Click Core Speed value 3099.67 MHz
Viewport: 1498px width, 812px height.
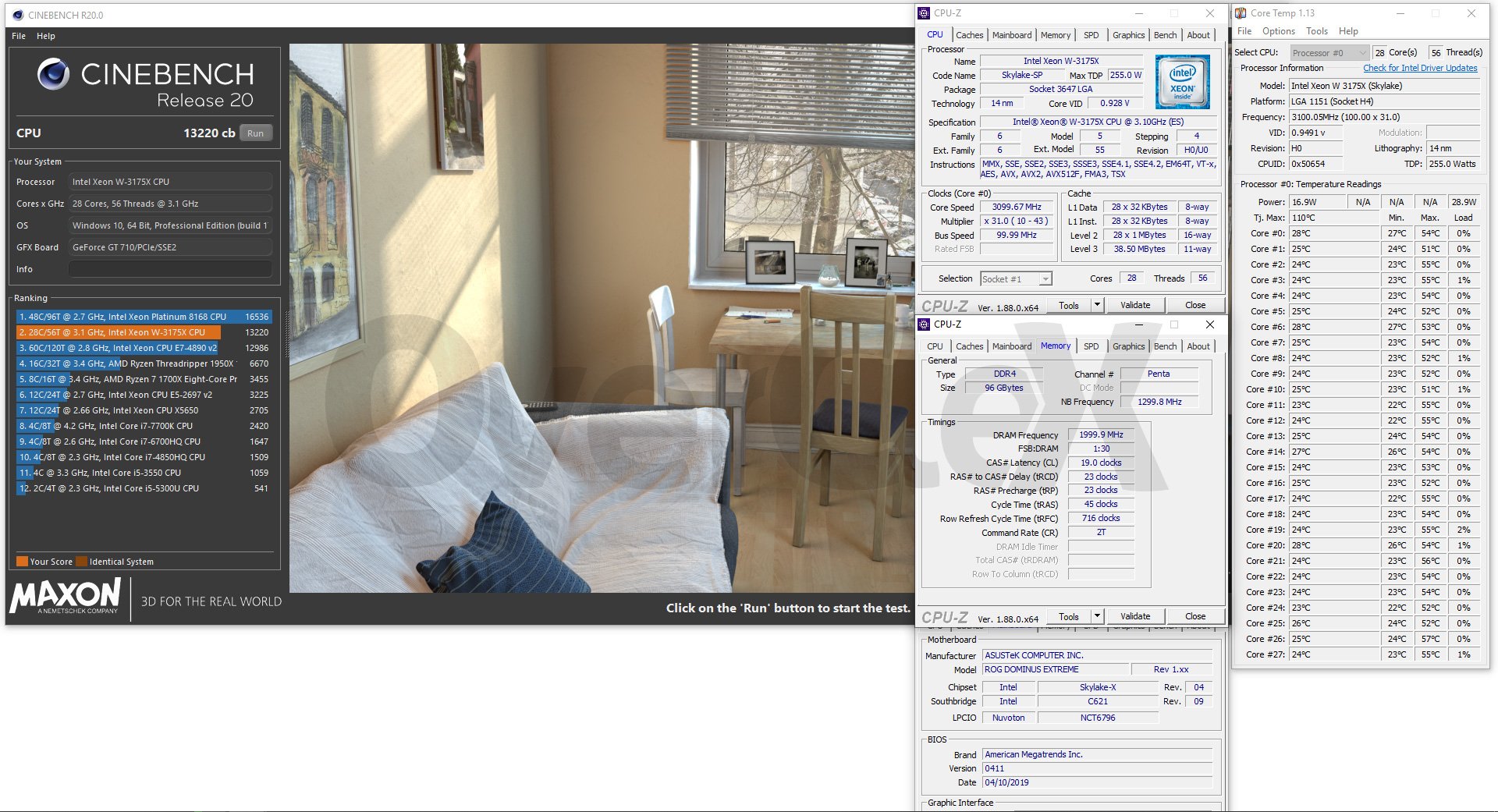pos(1017,207)
